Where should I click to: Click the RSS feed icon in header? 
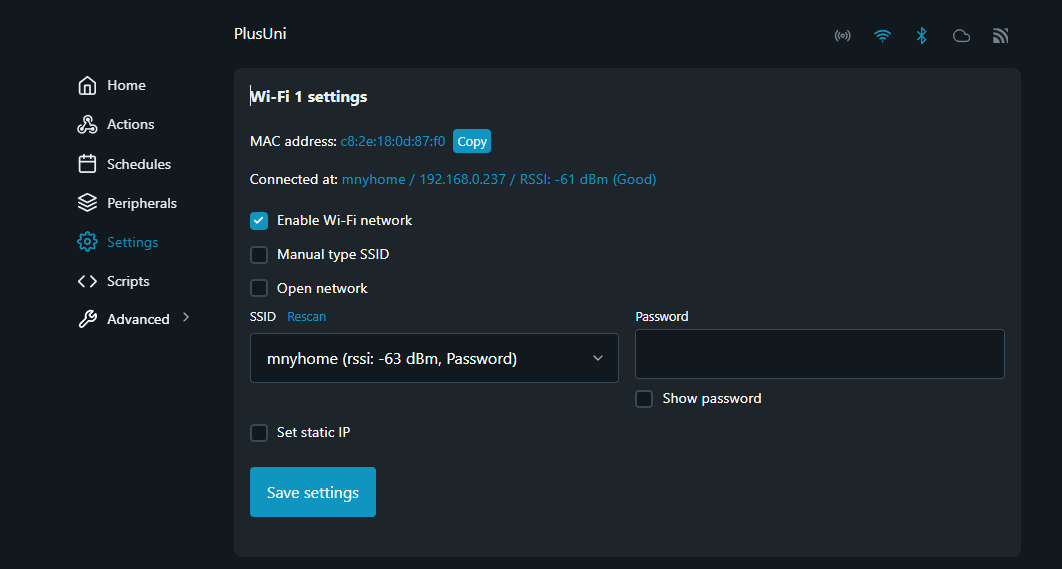[1000, 36]
